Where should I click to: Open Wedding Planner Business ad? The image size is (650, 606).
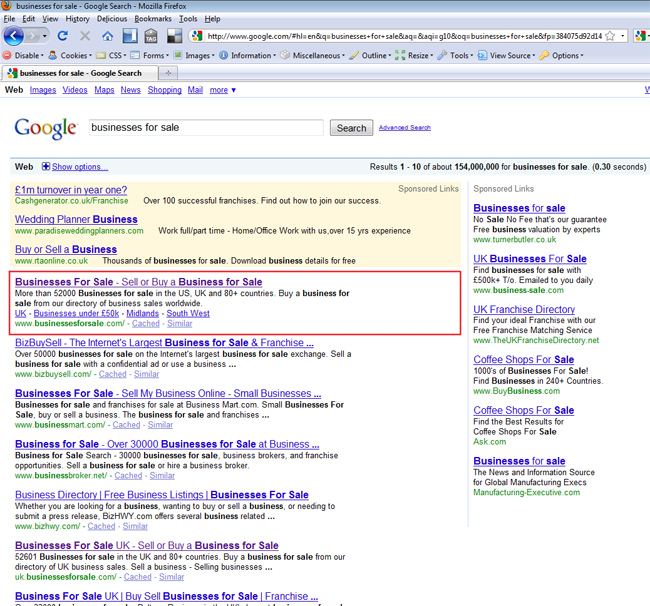pos(76,219)
